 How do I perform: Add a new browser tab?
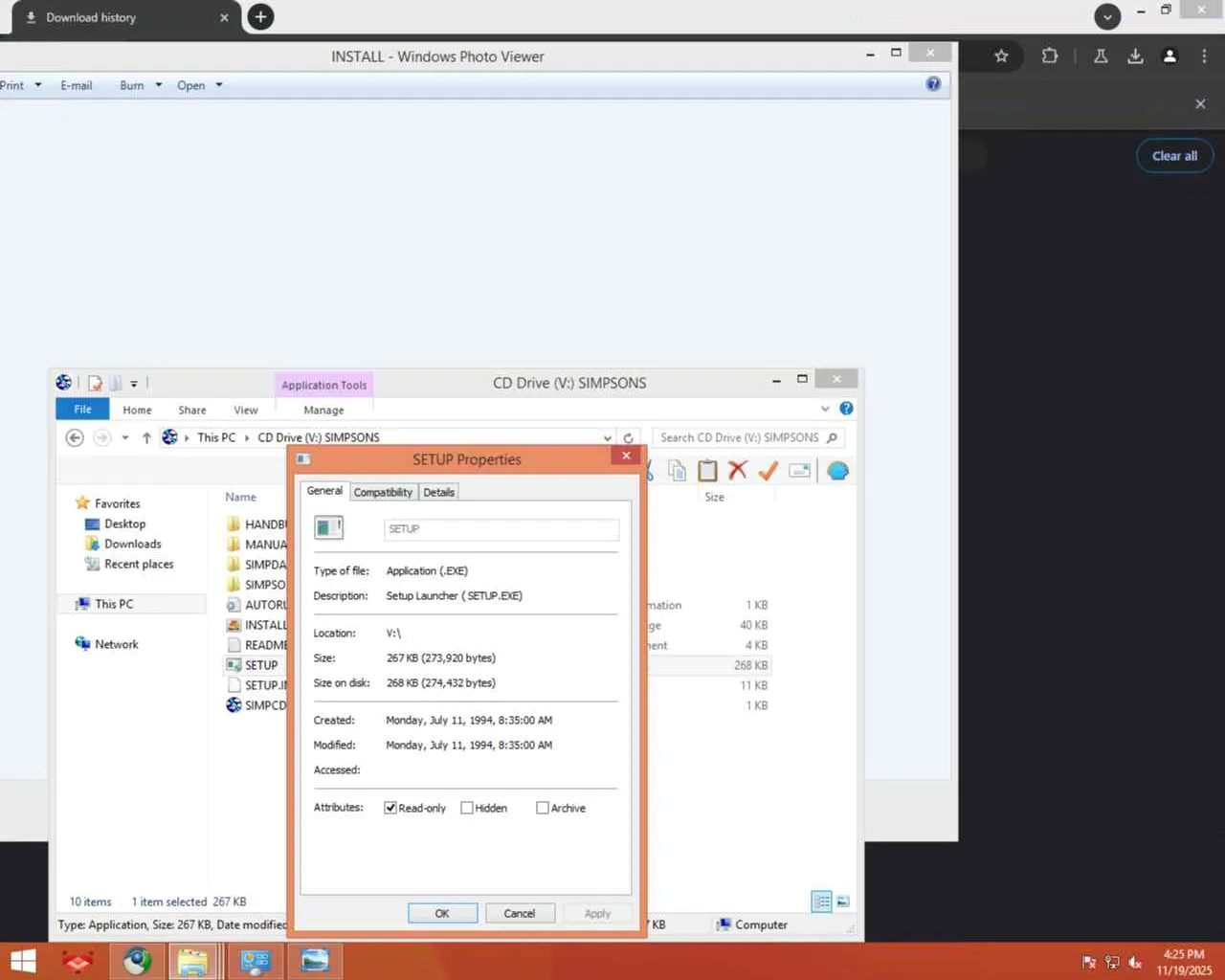(260, 17)
